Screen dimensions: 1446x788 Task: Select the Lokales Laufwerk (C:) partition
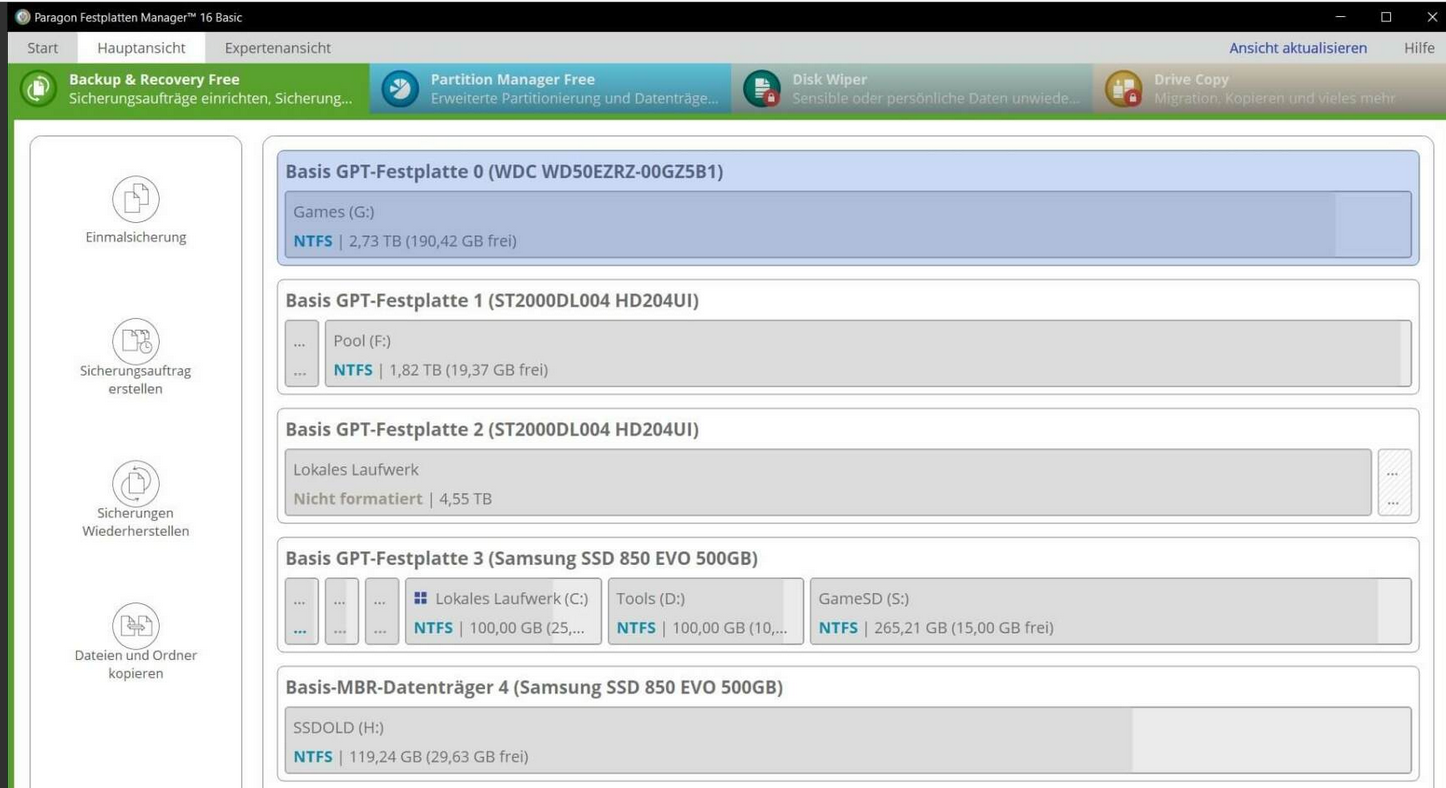[503, 612]
